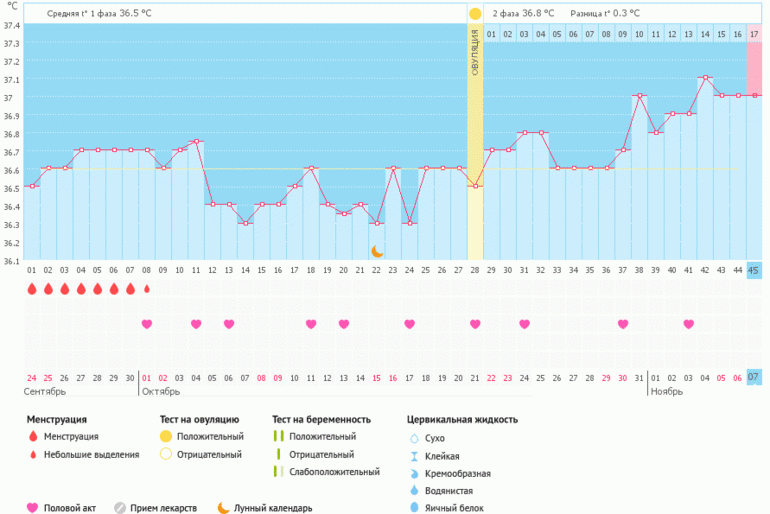Select the Яичный белок cervical fluid icon
Screen dimensions: 770x514
414,508
